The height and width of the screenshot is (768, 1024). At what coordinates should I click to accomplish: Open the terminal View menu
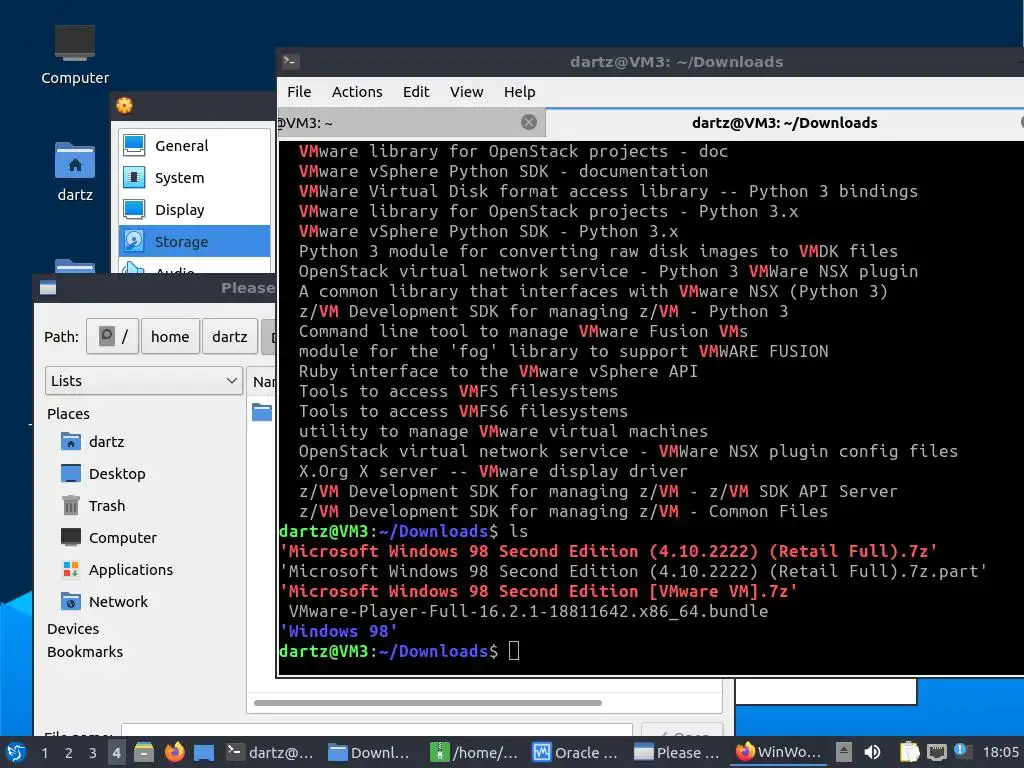pyautogui.click(x=466, y=92)
